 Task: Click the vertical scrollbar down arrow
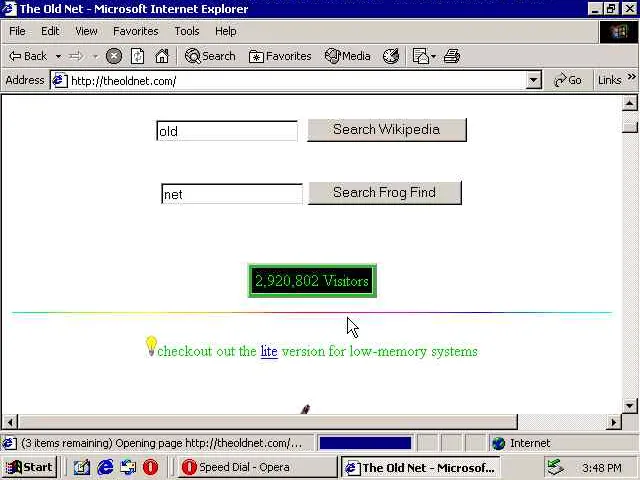(629, 406)
